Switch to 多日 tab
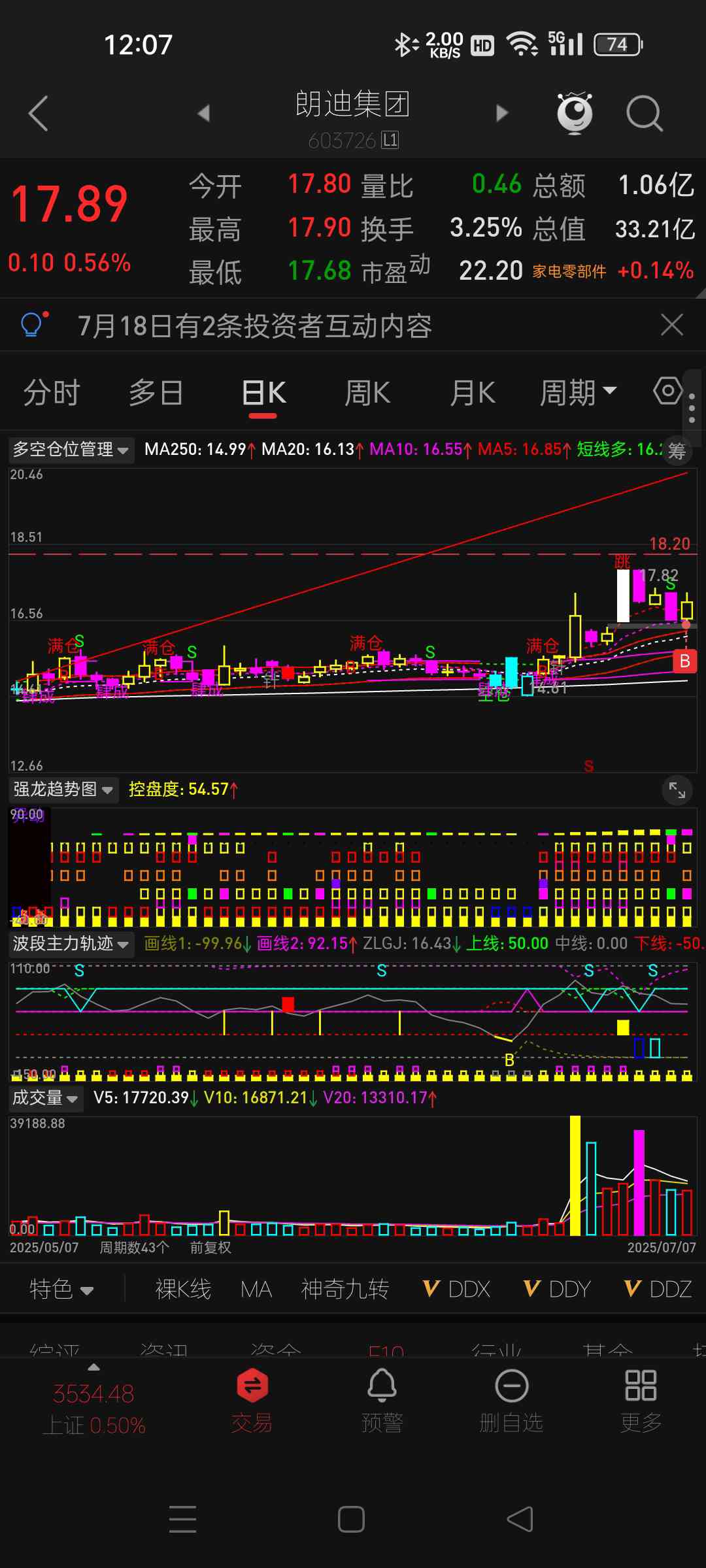 [156, 393]
